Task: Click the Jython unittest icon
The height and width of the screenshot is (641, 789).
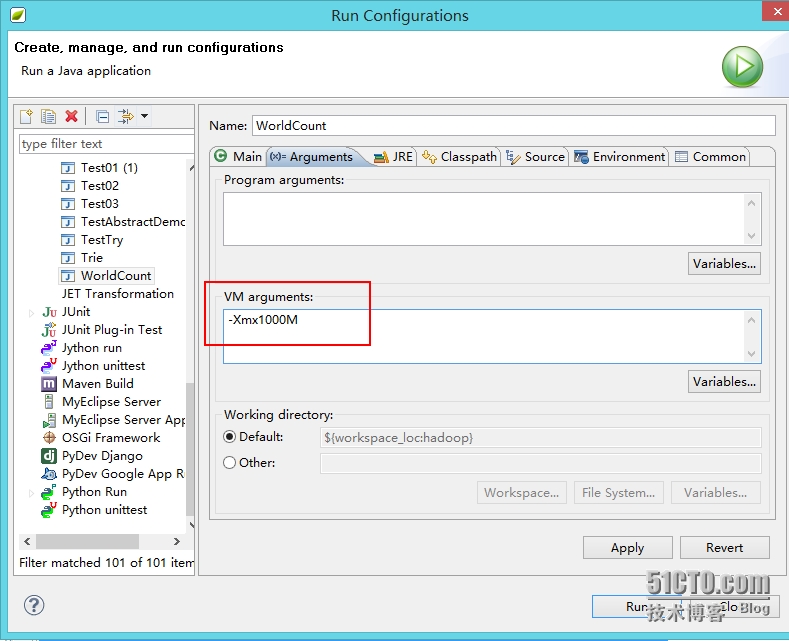Action: pos(49,366)
